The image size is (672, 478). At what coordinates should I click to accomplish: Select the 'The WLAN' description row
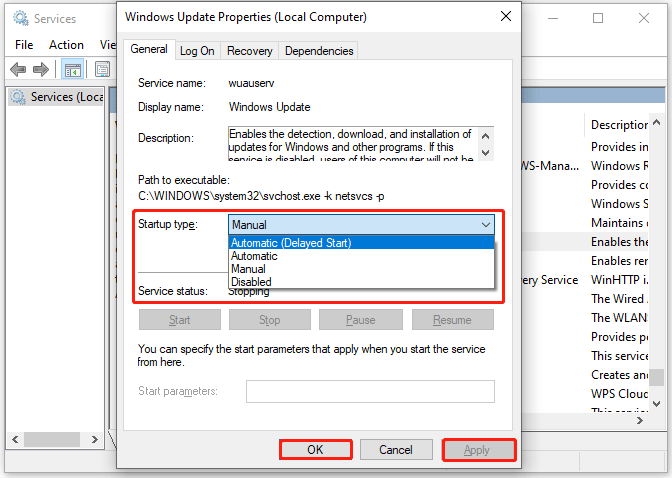pos(619,318)
